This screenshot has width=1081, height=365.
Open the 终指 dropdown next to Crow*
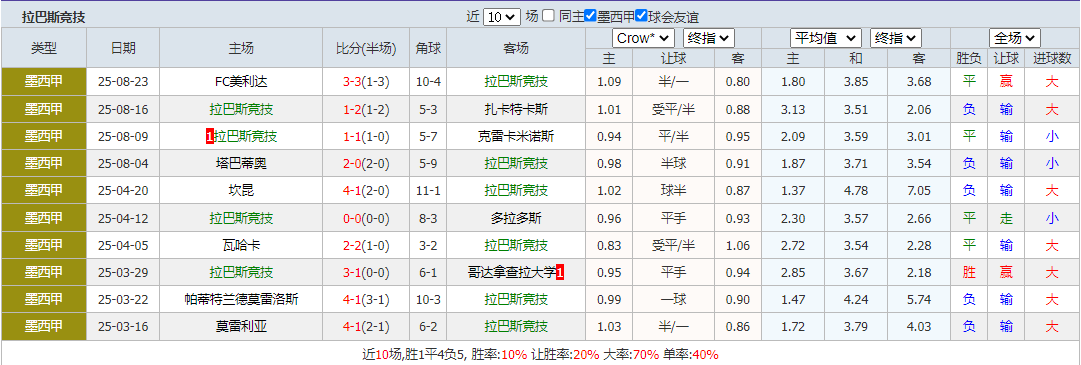tap(709, 38)
